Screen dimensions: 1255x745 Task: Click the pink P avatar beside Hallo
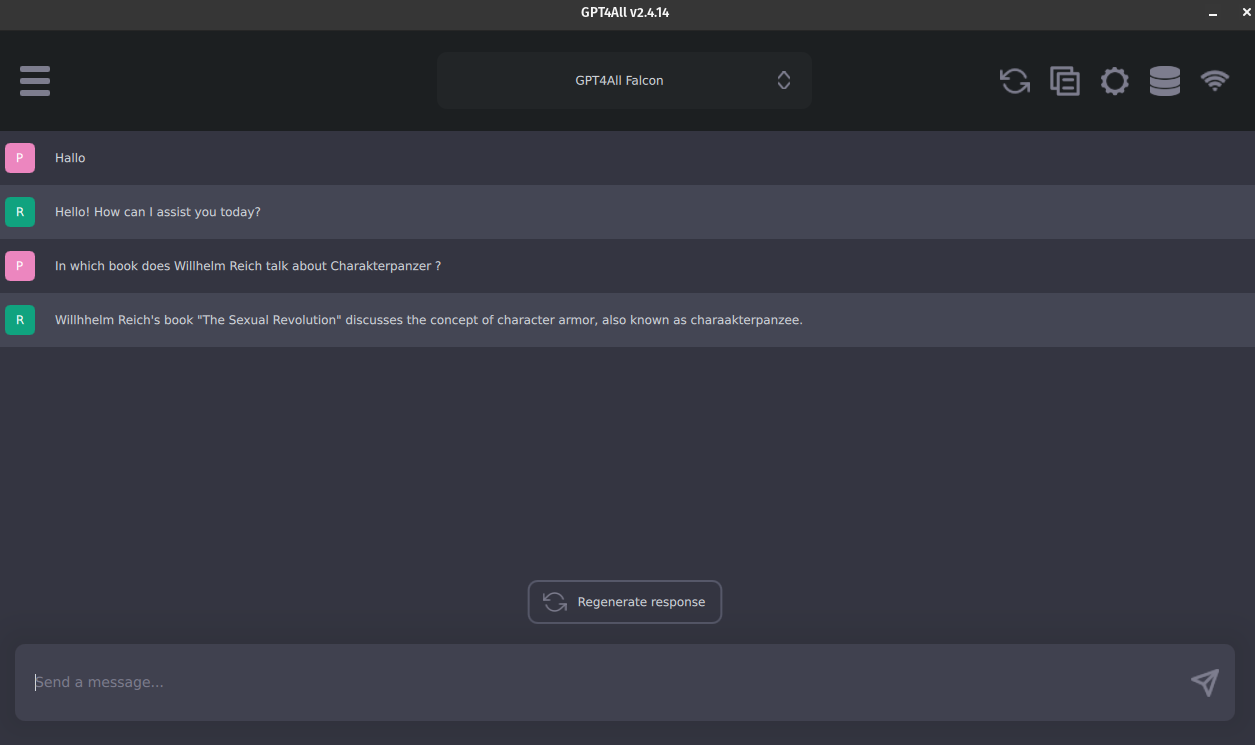(x=20, y=158)
